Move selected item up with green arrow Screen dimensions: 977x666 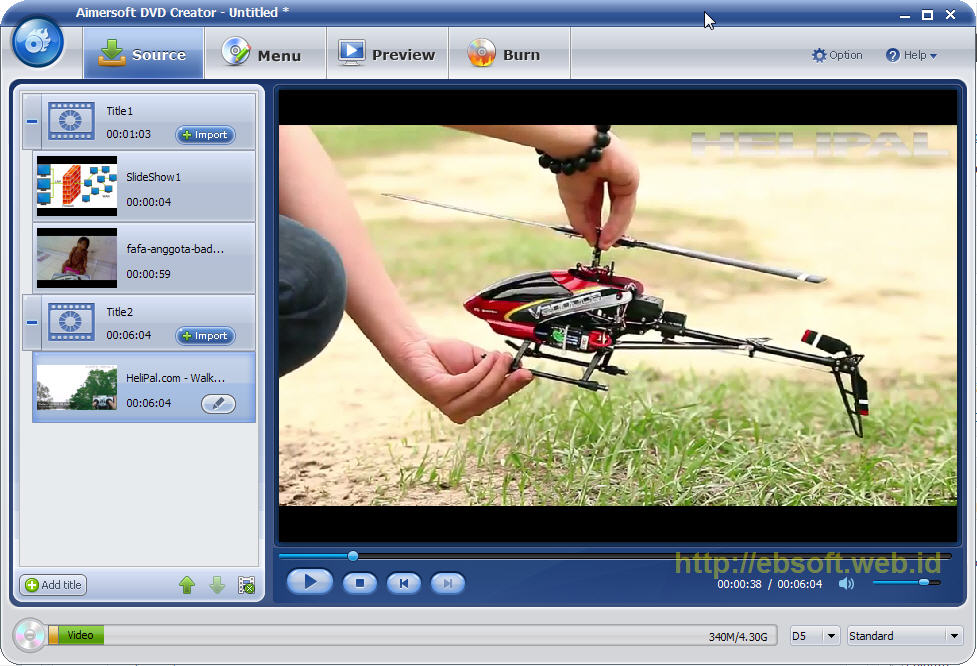(x=187, y=584)
